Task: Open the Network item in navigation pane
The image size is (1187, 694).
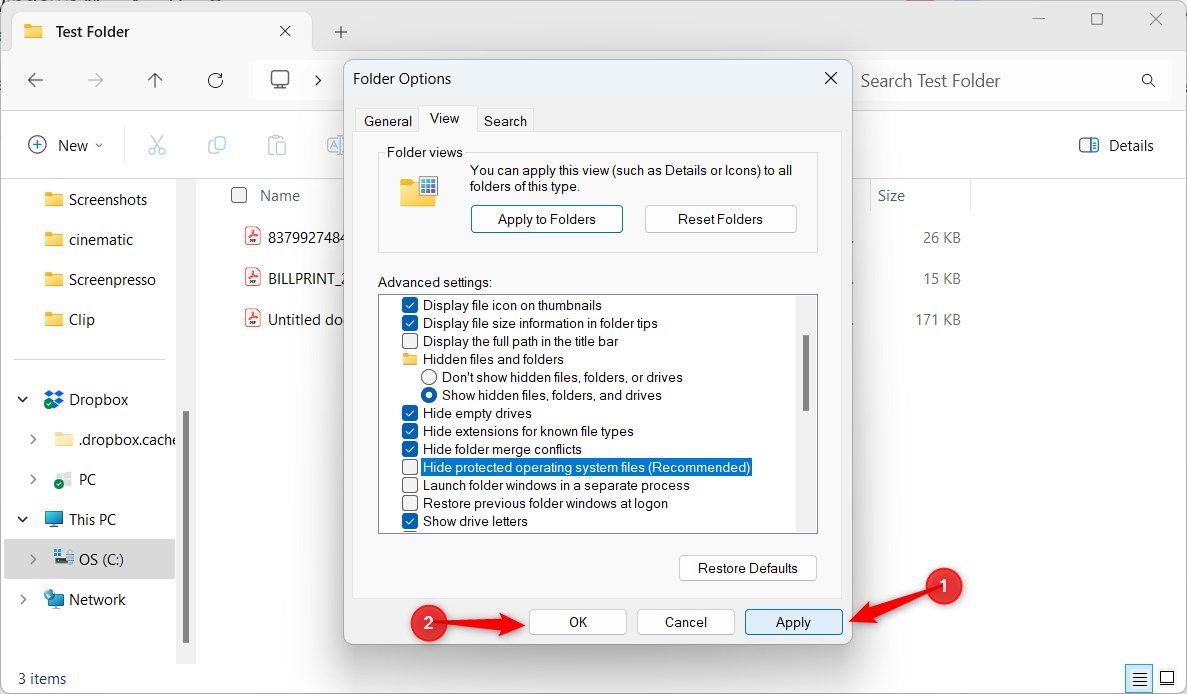Action: coord(97,599)
